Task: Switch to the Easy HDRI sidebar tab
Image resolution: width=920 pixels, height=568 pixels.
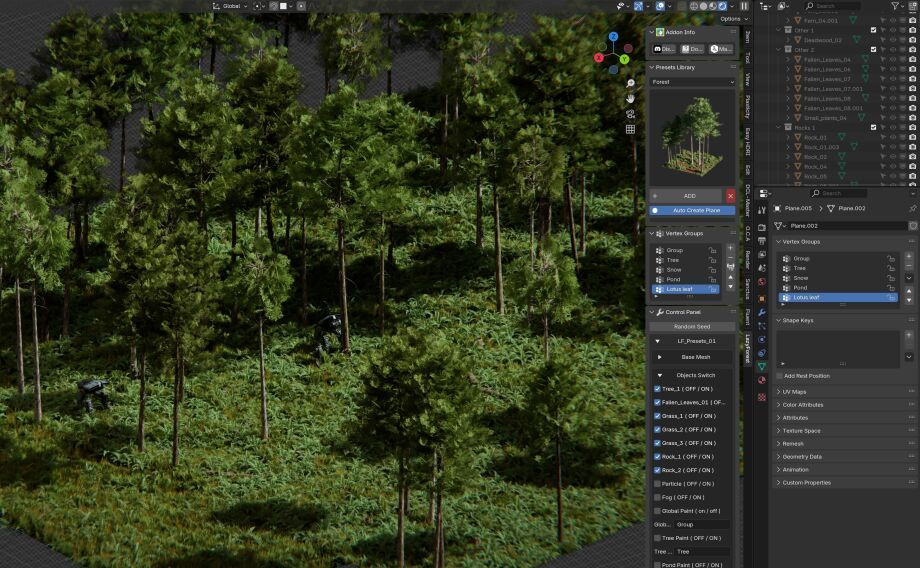Action: (x=747, y=139)
